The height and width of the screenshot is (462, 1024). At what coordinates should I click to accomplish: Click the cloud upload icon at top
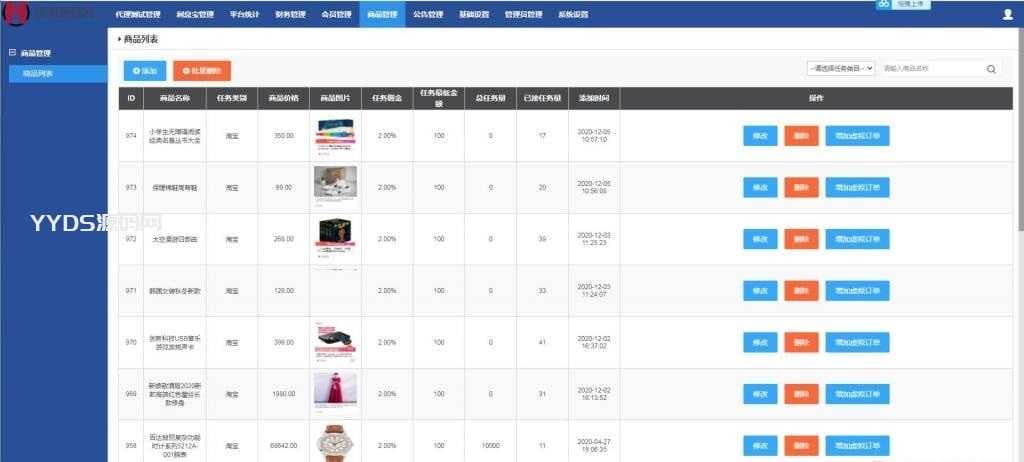tap(884, 4)
